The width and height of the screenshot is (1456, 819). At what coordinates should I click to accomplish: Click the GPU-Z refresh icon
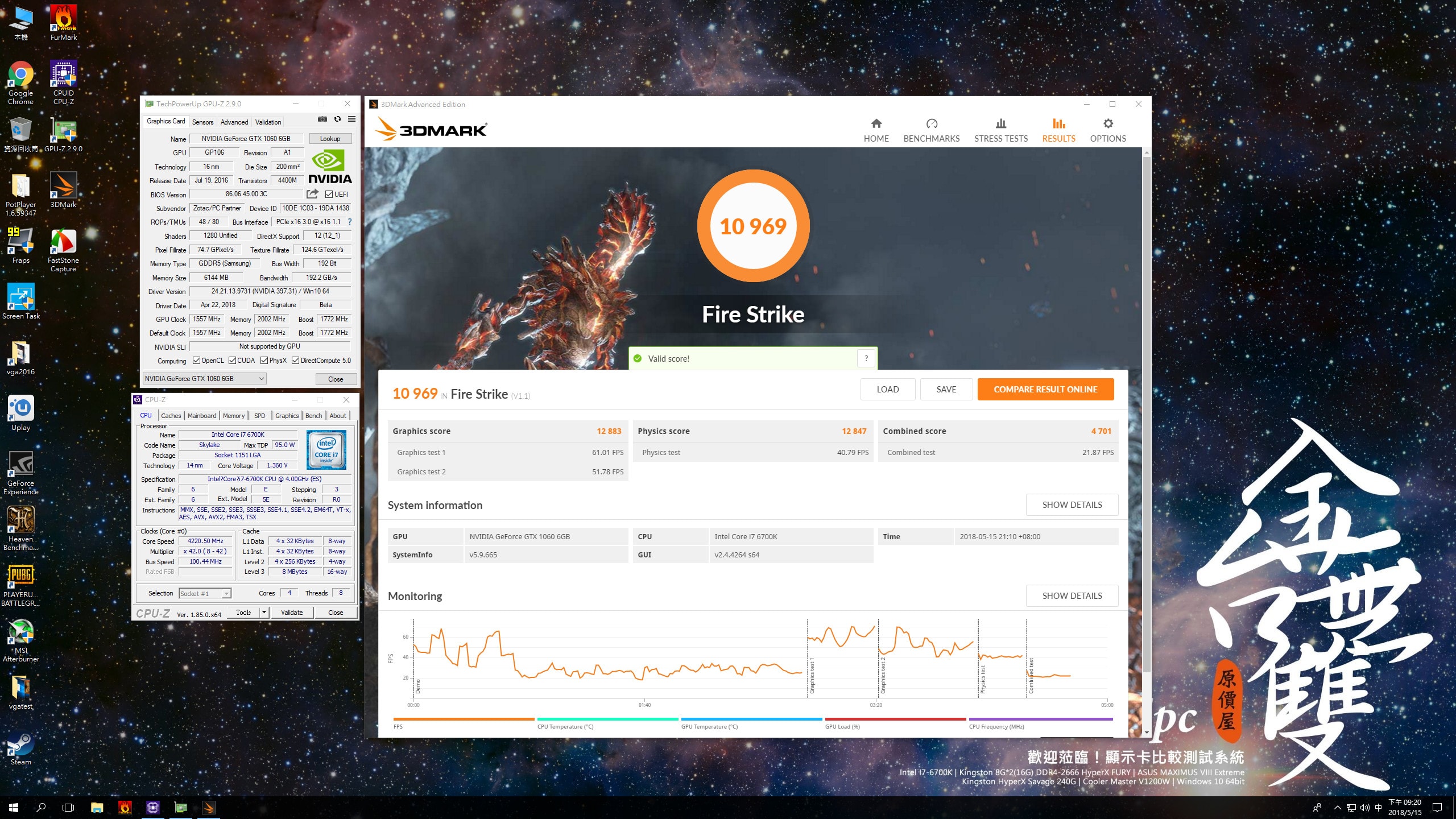tap(337, 119)
